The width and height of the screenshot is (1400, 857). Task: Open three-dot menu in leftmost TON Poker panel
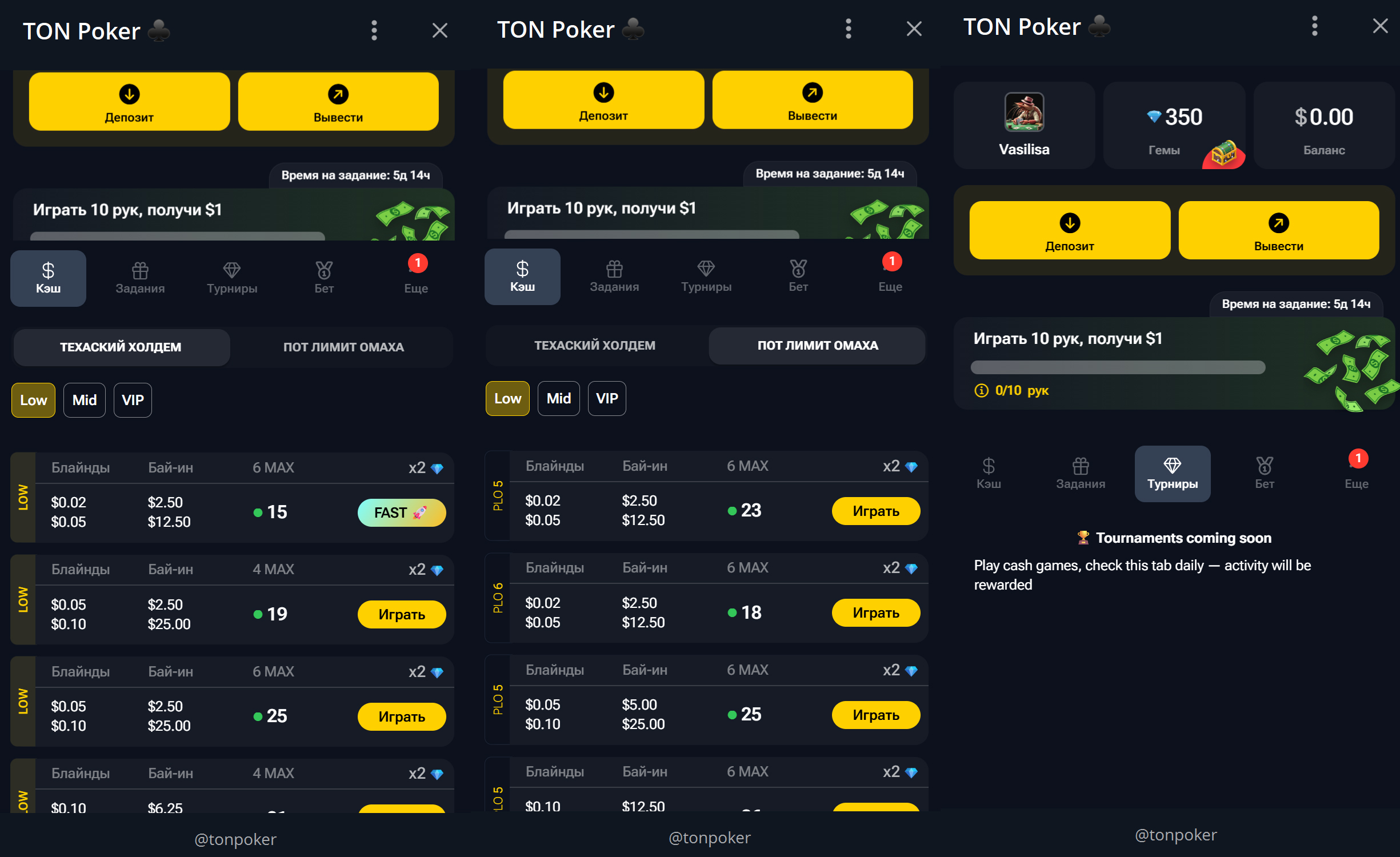tap(374, 30)
